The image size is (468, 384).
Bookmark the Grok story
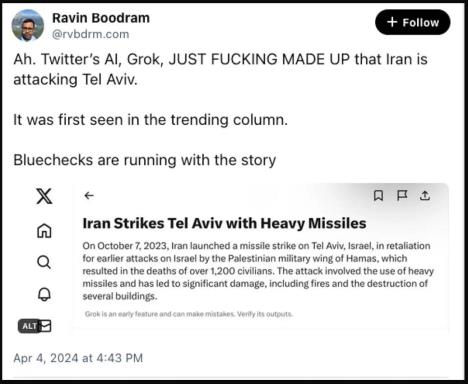[378, 196]
